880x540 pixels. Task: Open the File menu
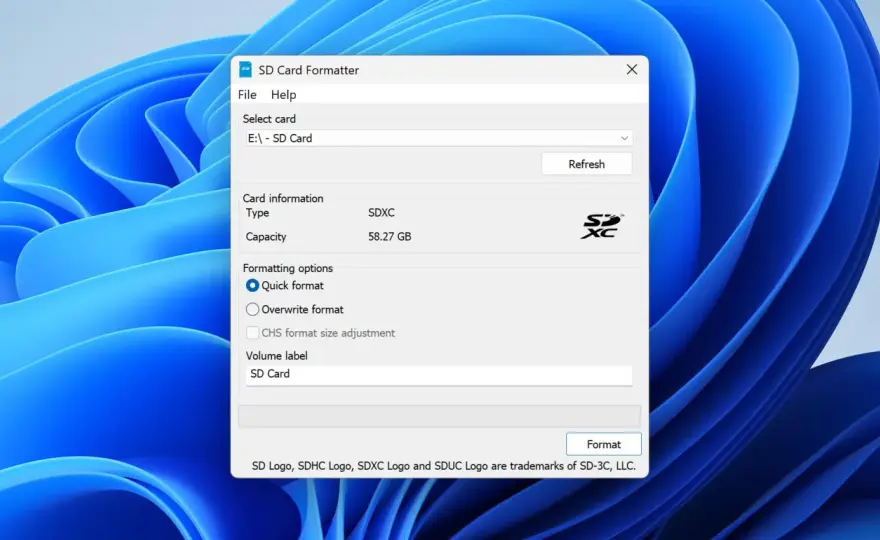(247, 95)
